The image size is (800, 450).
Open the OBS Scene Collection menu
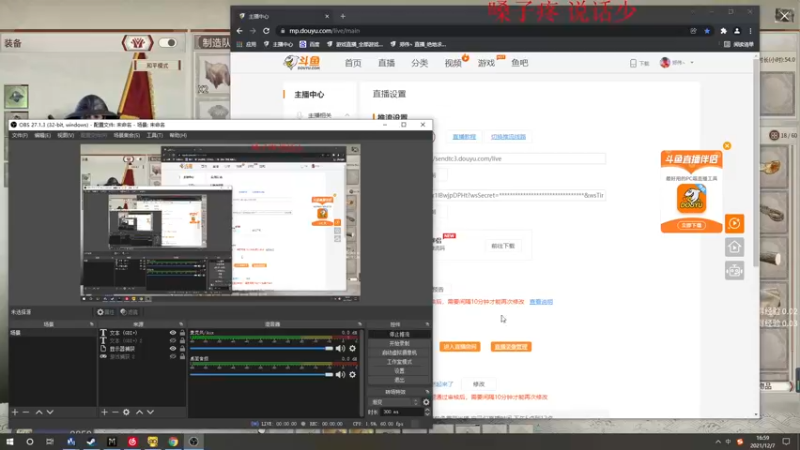[127, 135]
